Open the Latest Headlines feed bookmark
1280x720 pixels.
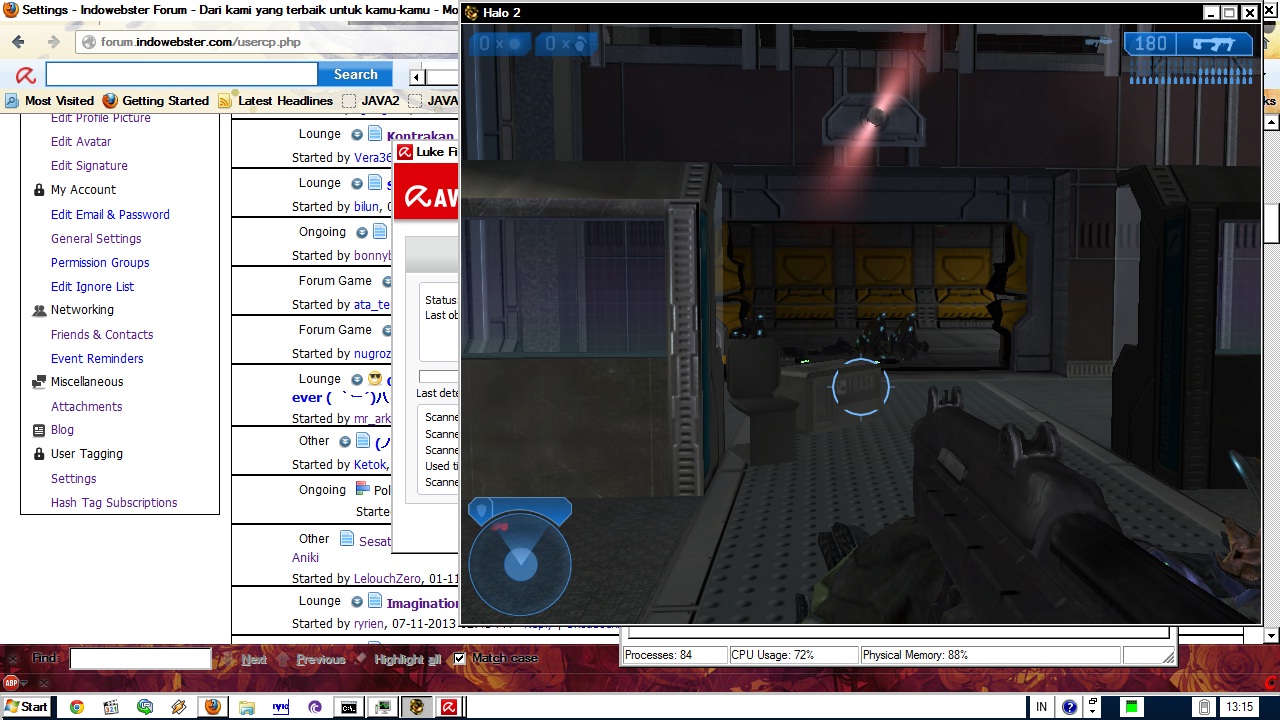pyautogui.click(x=276, y=101)
